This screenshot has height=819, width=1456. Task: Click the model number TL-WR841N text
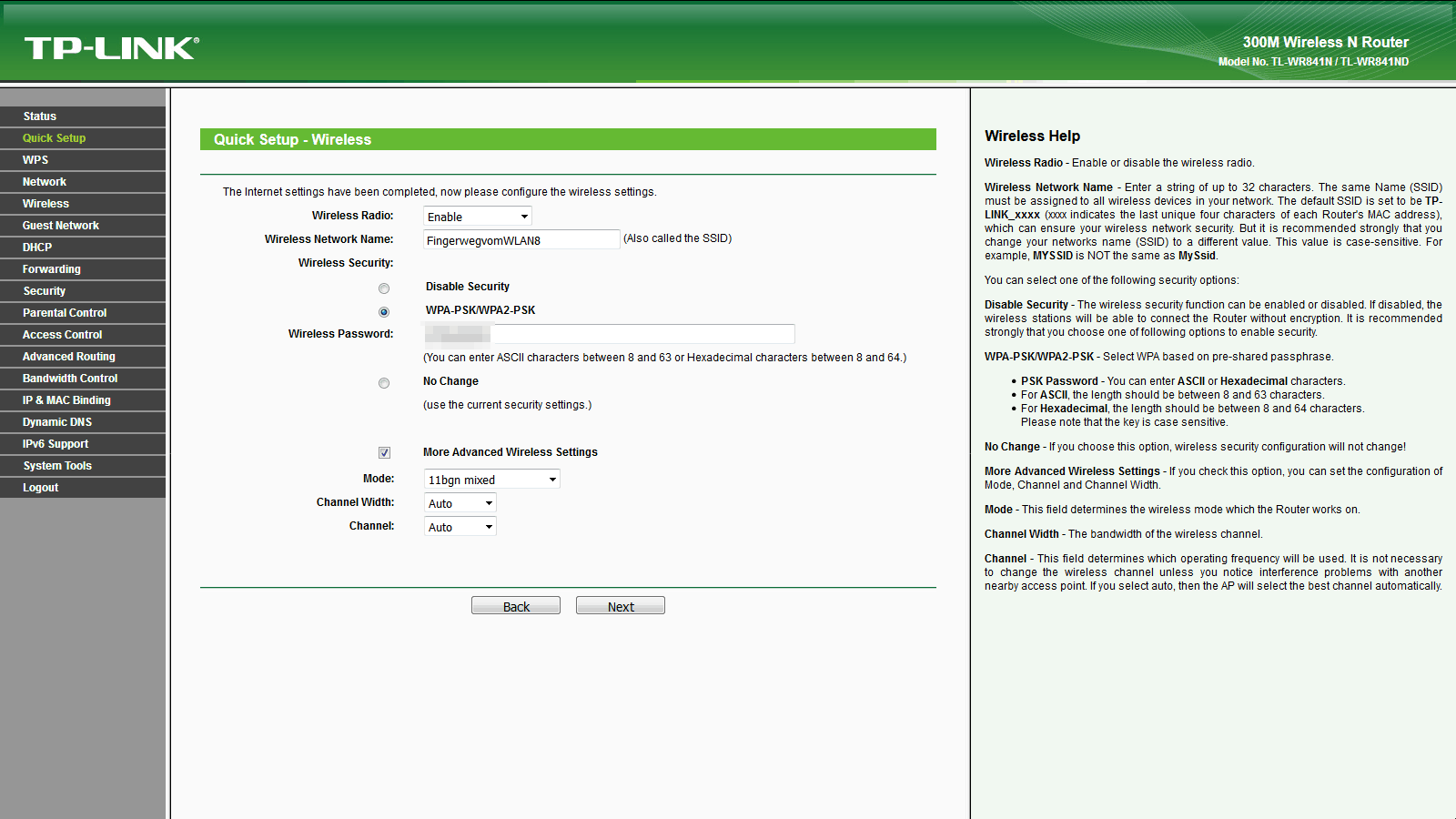point(1313,62)
